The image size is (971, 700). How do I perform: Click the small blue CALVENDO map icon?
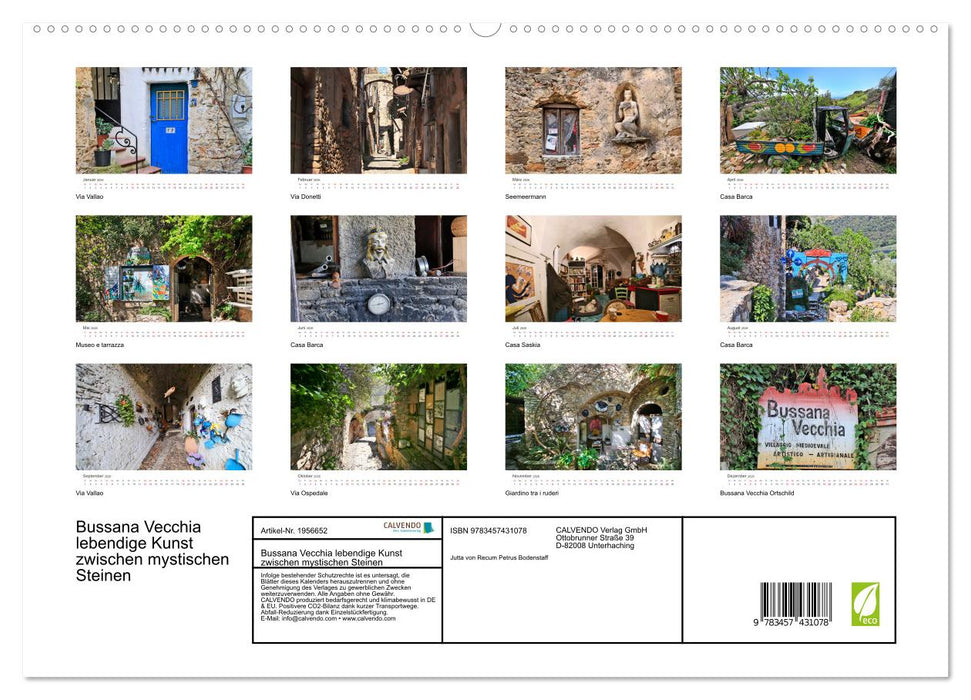coord(430,528)
